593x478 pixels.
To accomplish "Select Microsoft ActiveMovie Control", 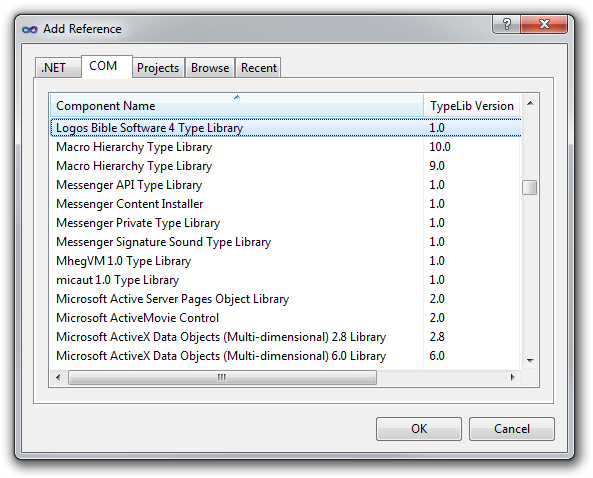I will tap(286, 318).
